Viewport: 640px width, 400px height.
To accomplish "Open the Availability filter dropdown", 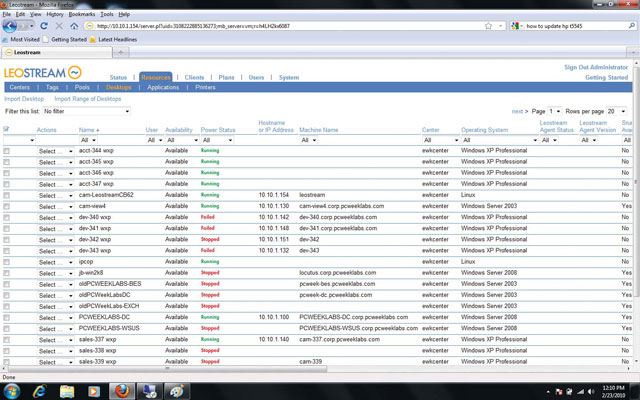I will click(x=182, y=140).
